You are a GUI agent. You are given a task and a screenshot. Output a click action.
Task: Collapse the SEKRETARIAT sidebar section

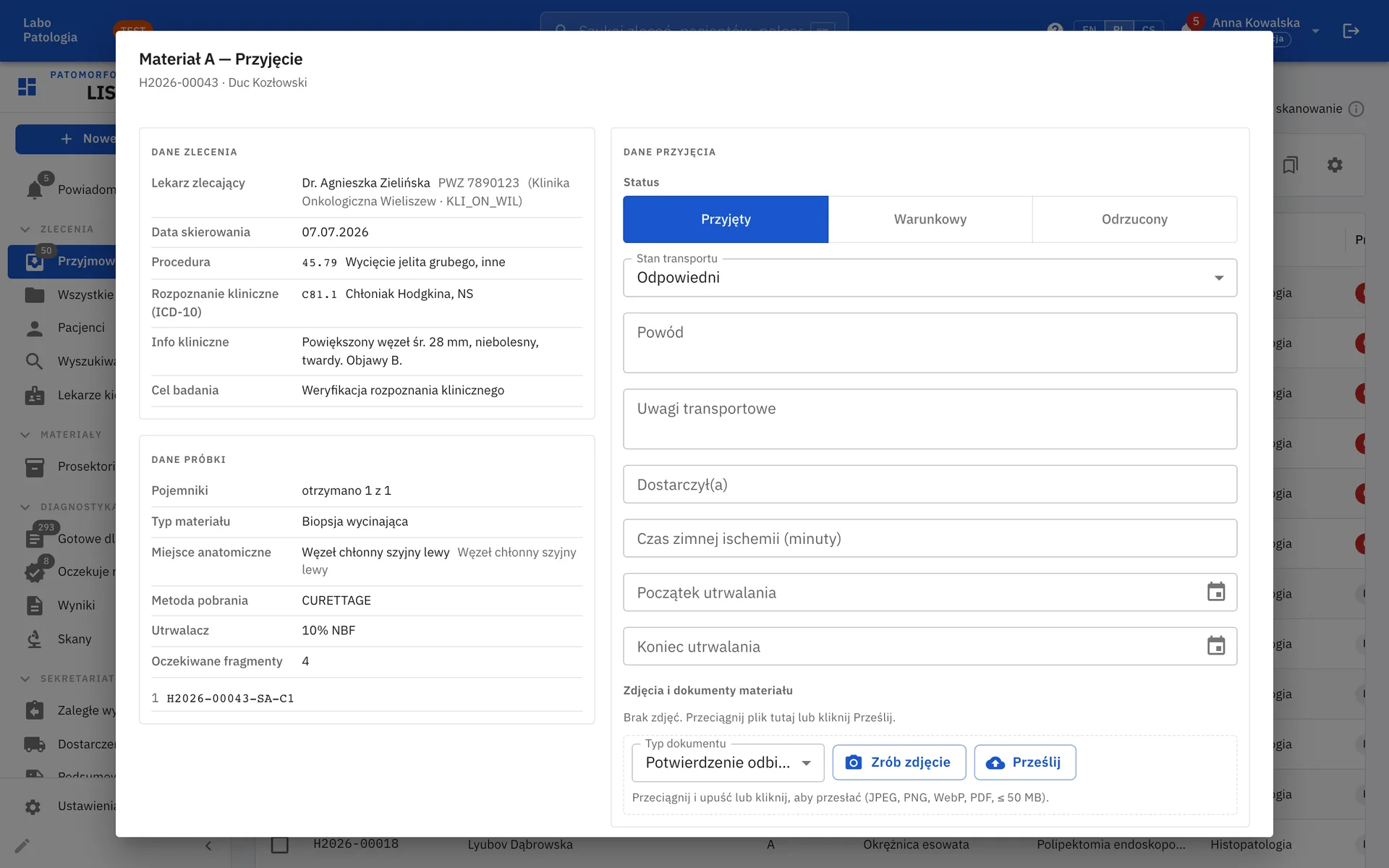pyautogui.click(x=25, y=678)
